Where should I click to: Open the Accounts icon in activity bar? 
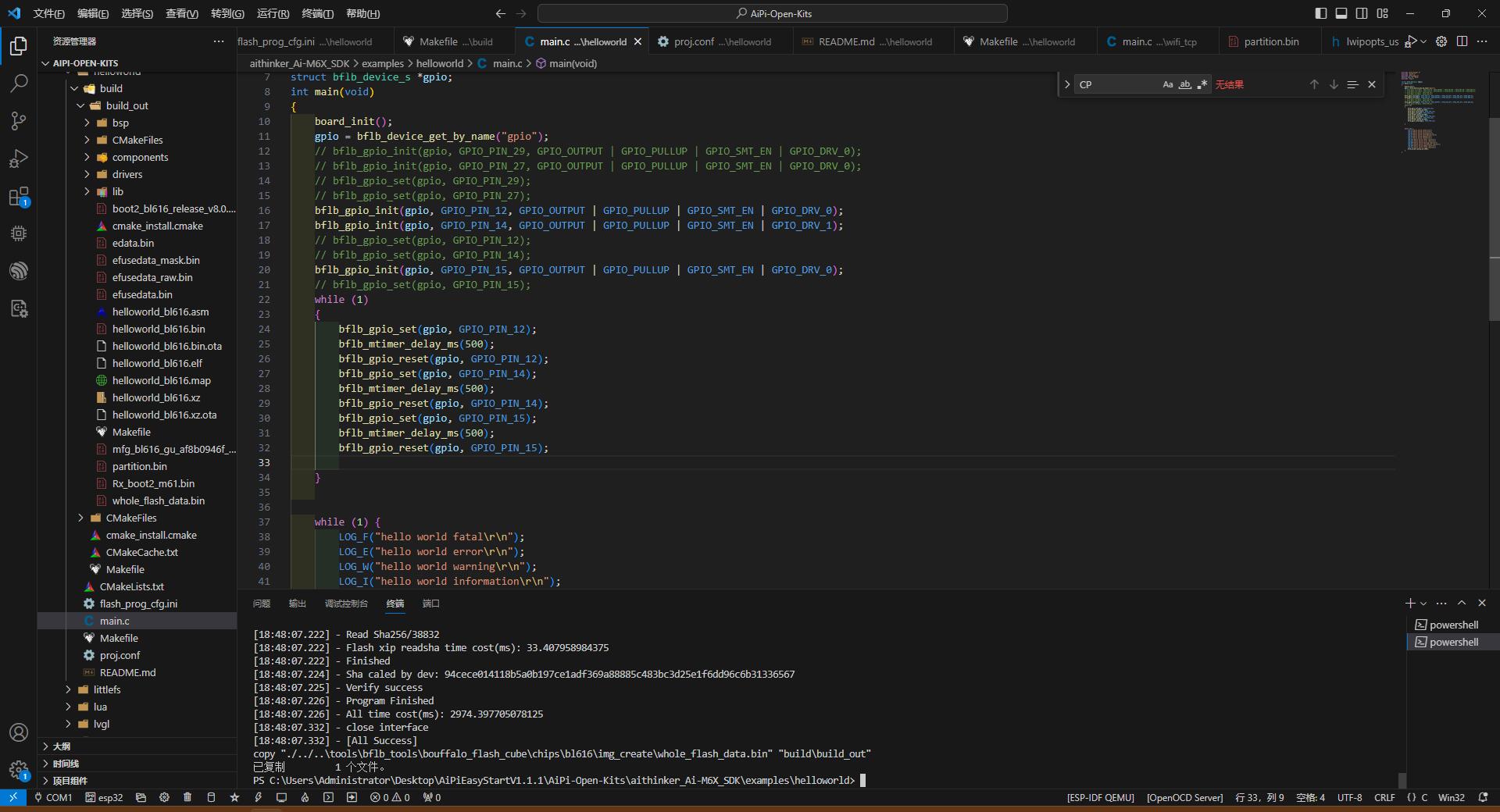click(x=19, y=732)
